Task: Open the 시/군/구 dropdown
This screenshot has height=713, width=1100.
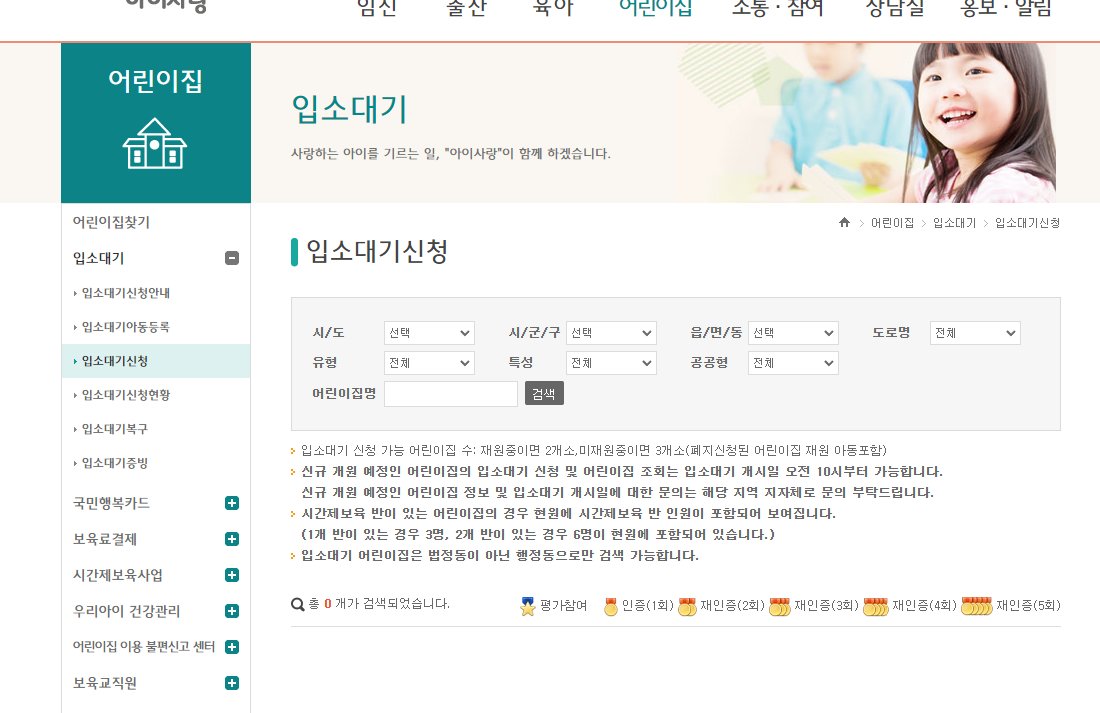Action: [x=611, y=333]
